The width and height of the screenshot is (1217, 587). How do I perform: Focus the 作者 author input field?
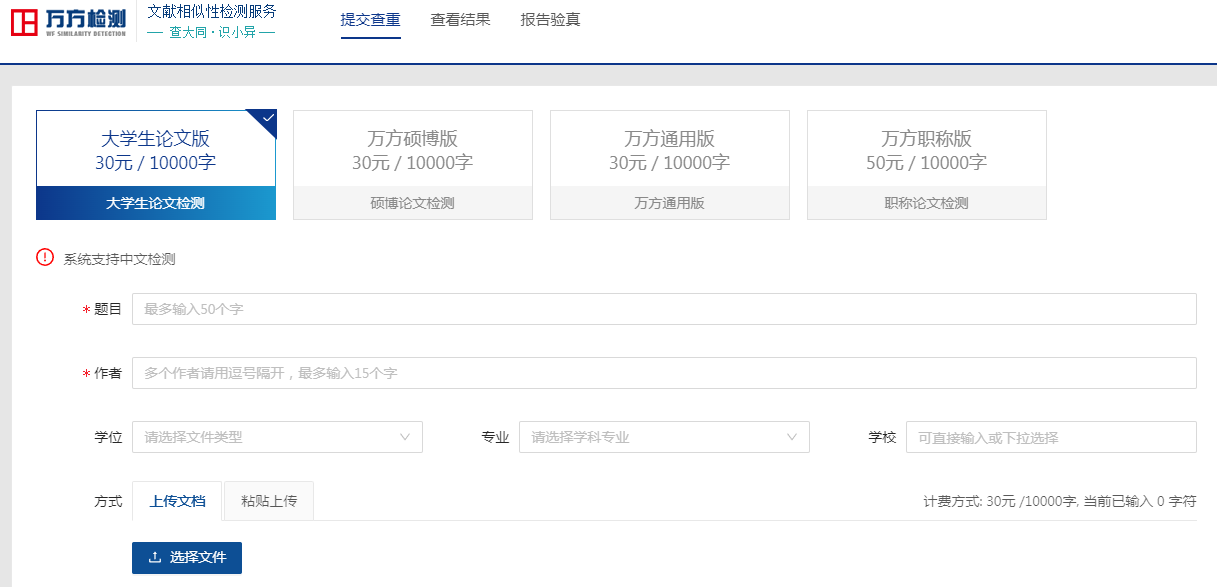[664, 373]
